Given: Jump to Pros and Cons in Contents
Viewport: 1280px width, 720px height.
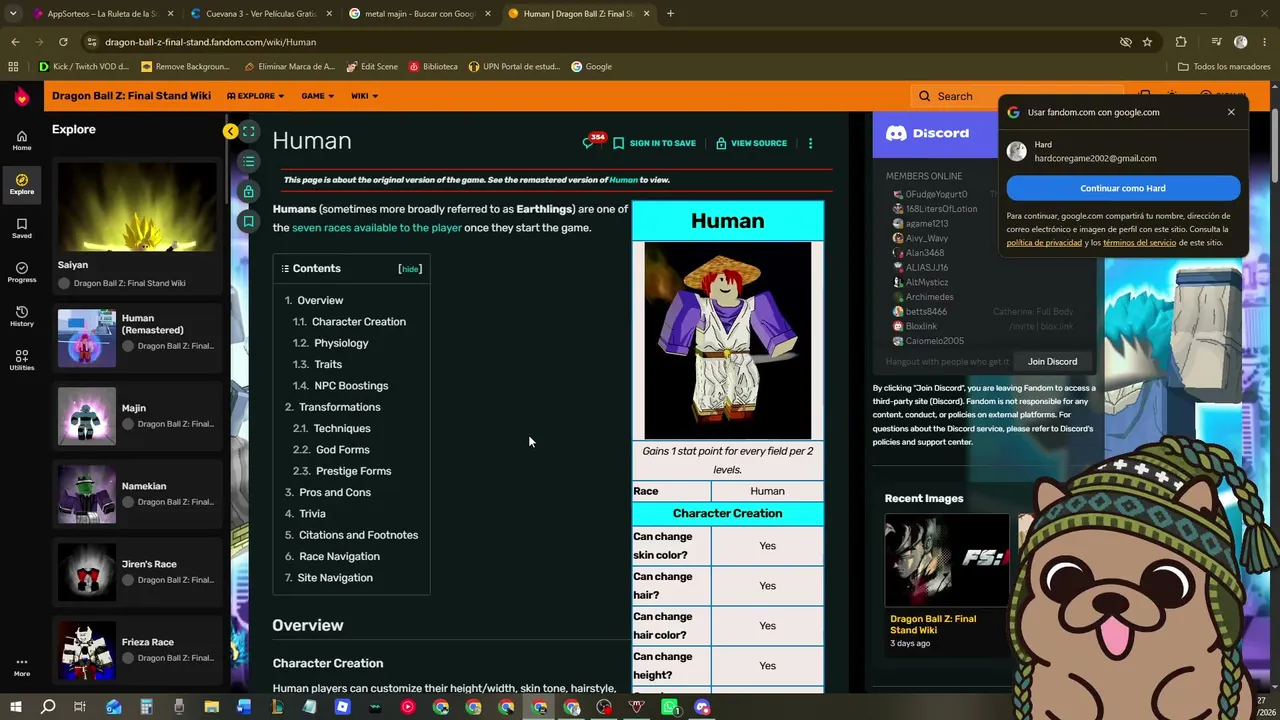Looking at the screenshot, I should point(335,492).
